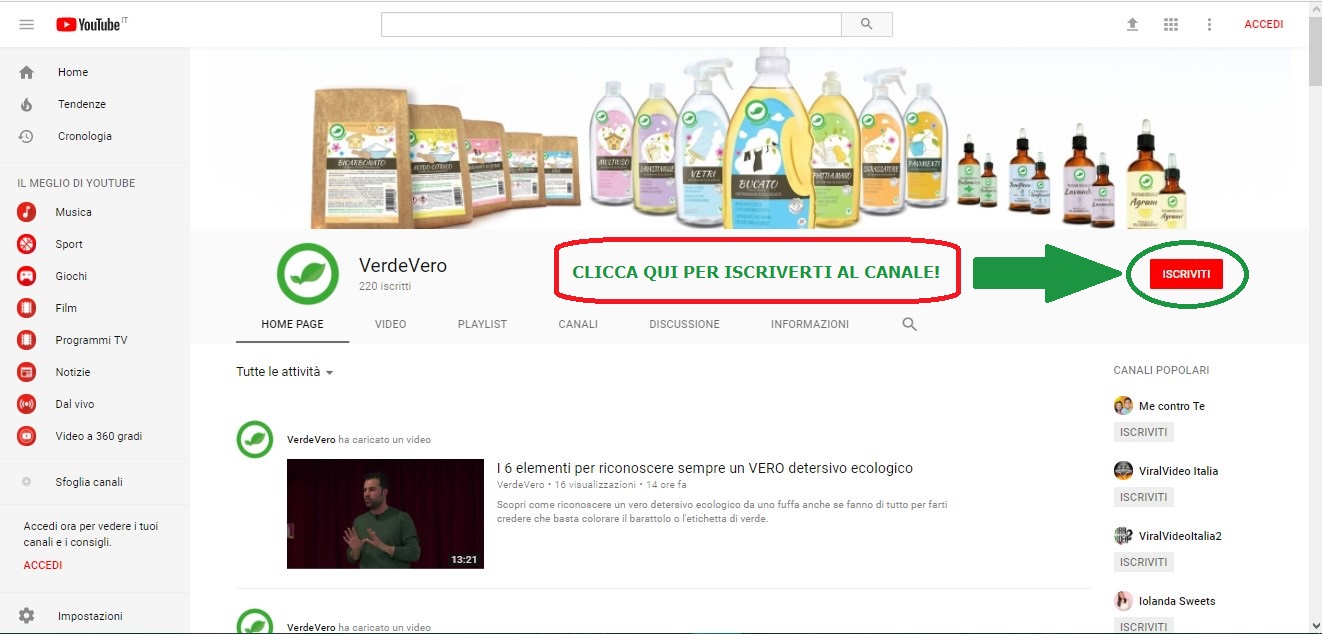Click Me contro Te channel avatar

click(1123, 406)
